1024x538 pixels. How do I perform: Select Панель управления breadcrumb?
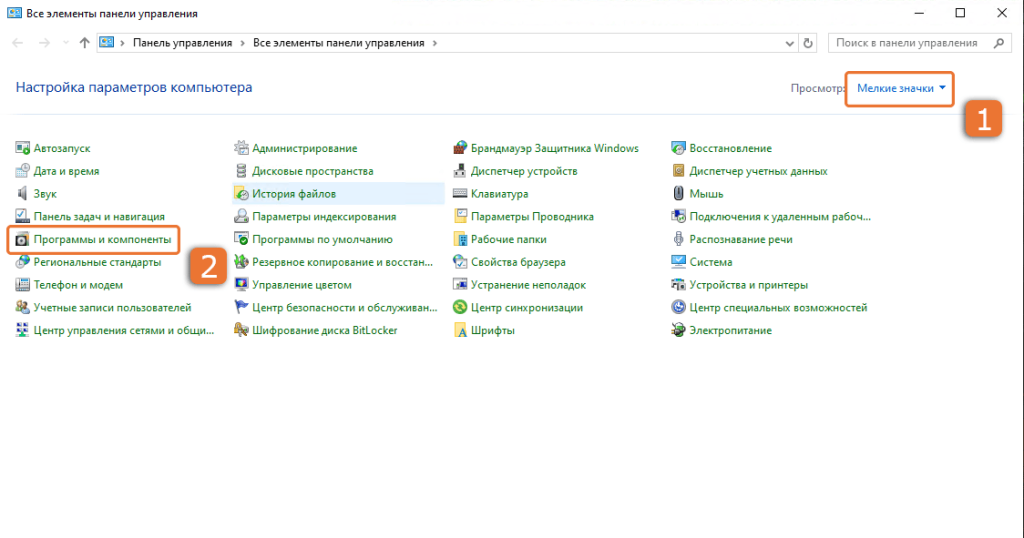pos(182,43)
